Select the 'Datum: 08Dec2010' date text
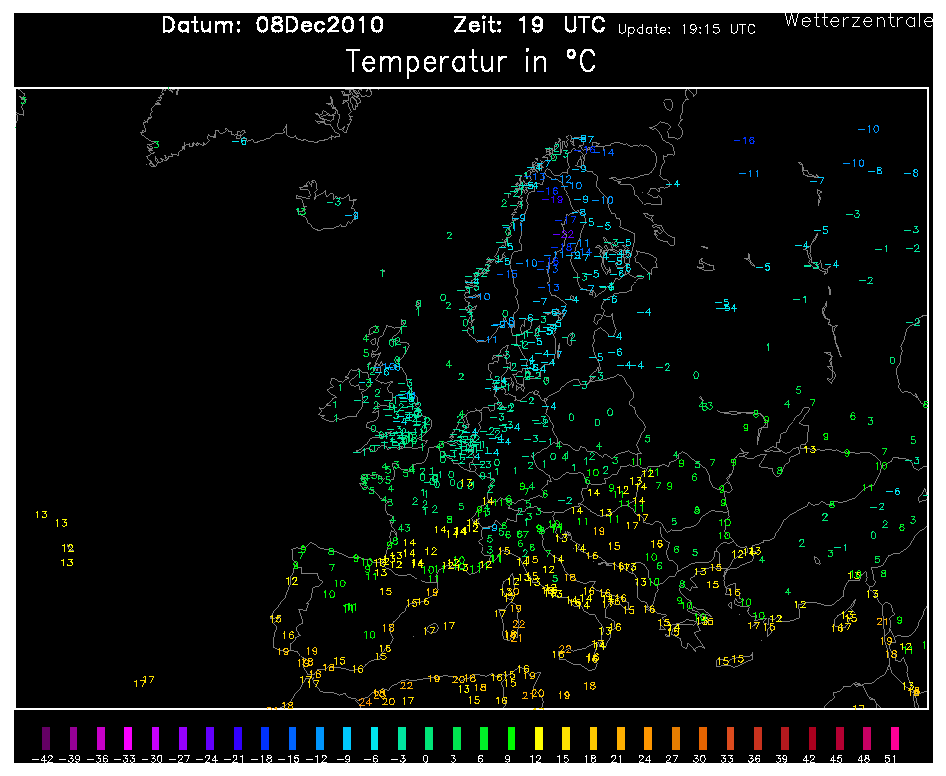 (x=272, y=26)
